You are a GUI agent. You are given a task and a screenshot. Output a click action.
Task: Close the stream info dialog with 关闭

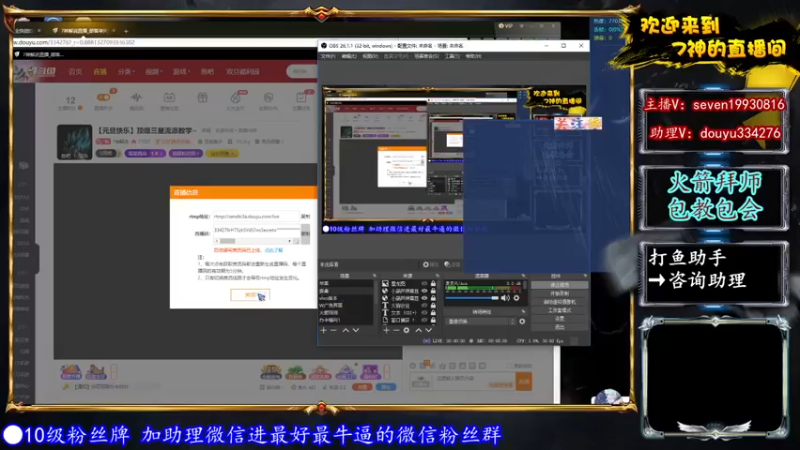point(250,295)
